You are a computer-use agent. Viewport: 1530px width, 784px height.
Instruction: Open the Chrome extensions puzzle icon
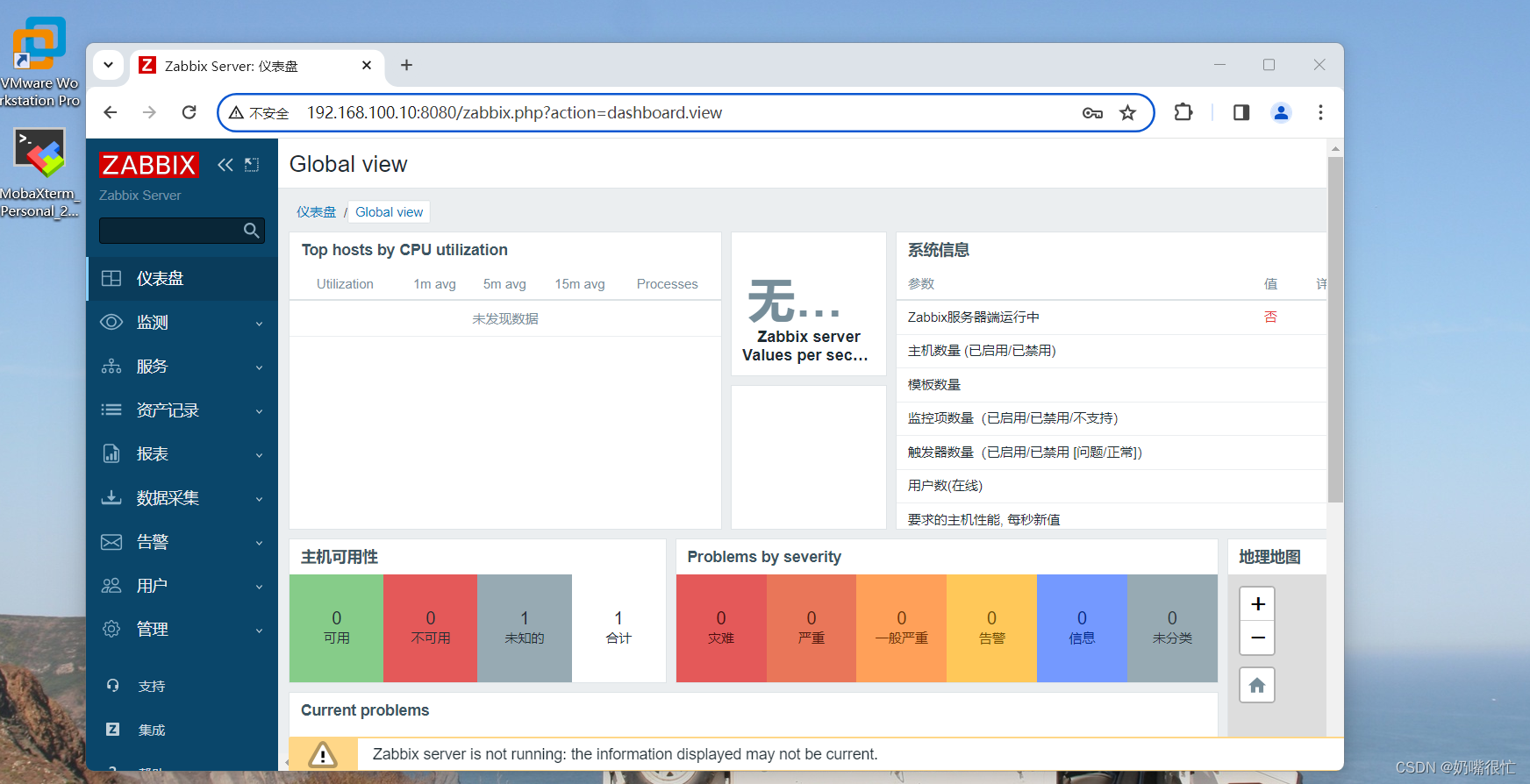click(1183, 112)
